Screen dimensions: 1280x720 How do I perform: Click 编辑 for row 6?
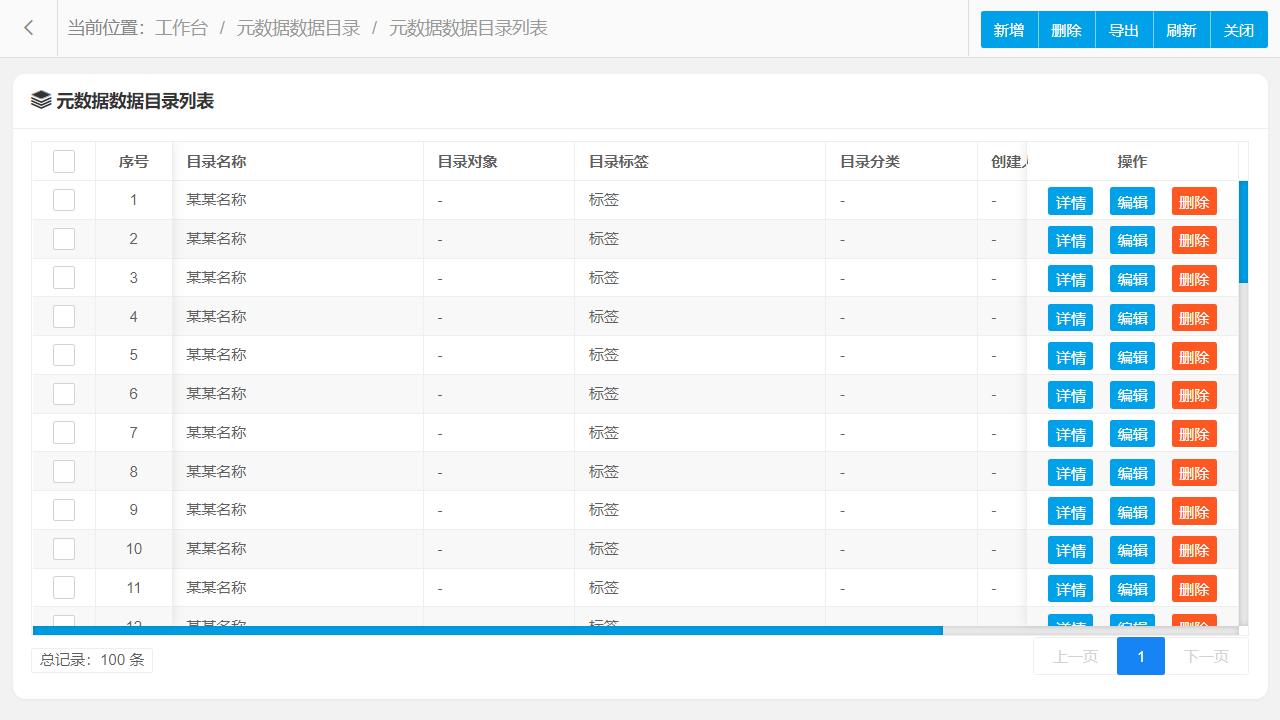point(1132,395)
